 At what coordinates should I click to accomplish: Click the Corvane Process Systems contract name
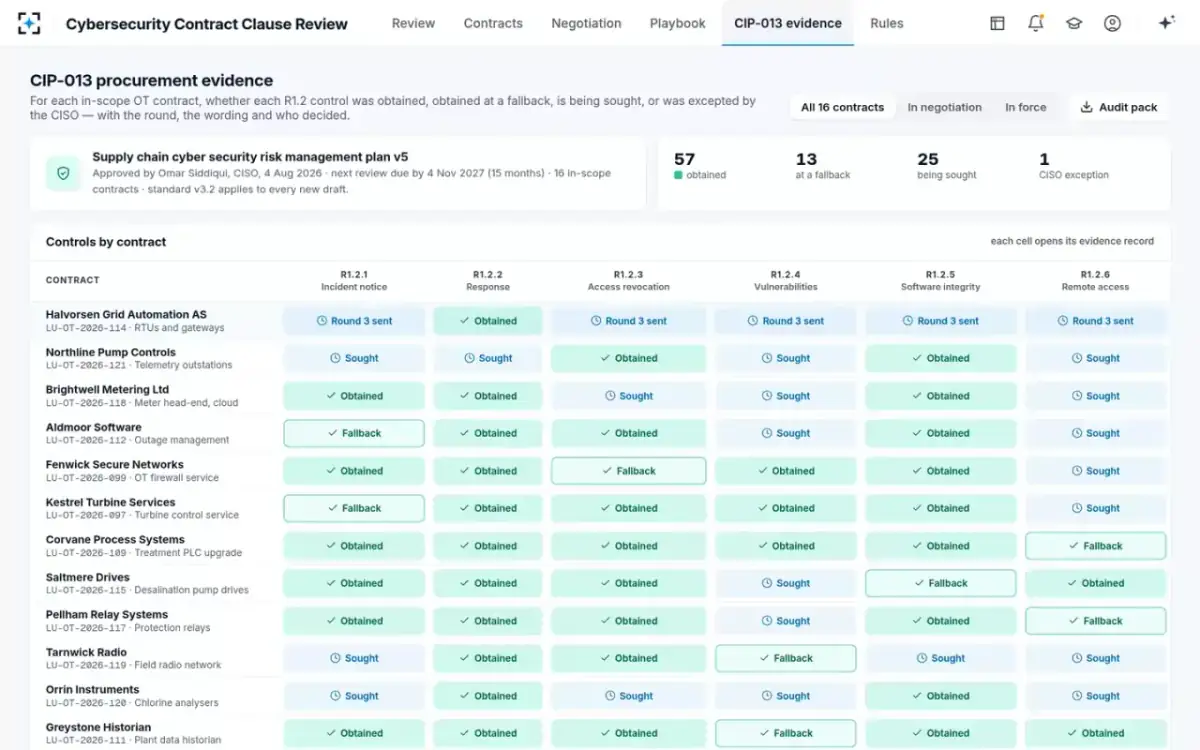[x=115, y=540]
